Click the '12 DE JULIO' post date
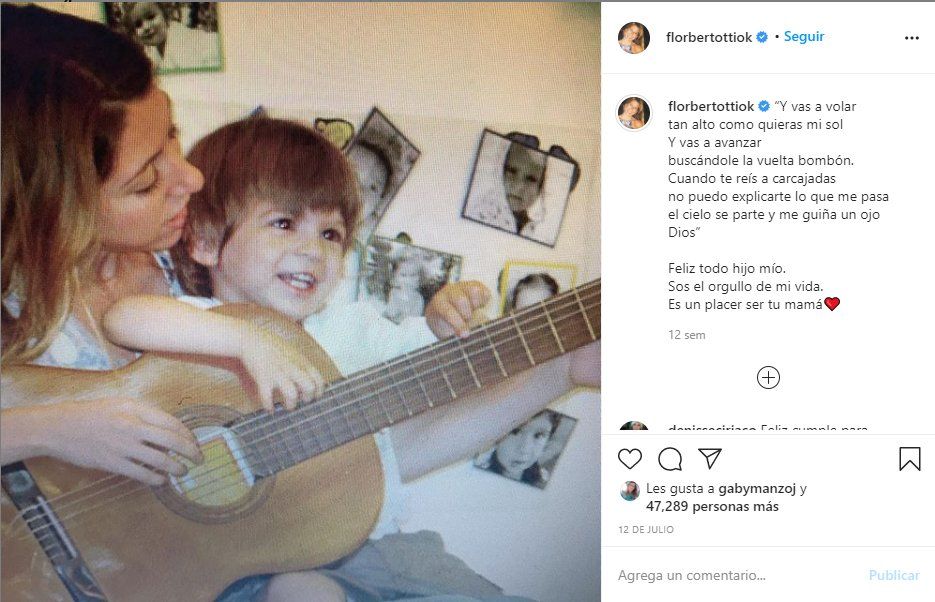The width and height of the screenshot is (935, 602). [645, 529]
